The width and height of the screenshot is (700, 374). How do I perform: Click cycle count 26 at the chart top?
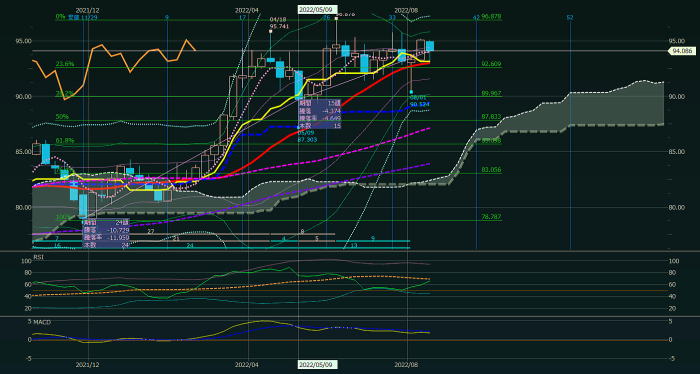(326, 17)
